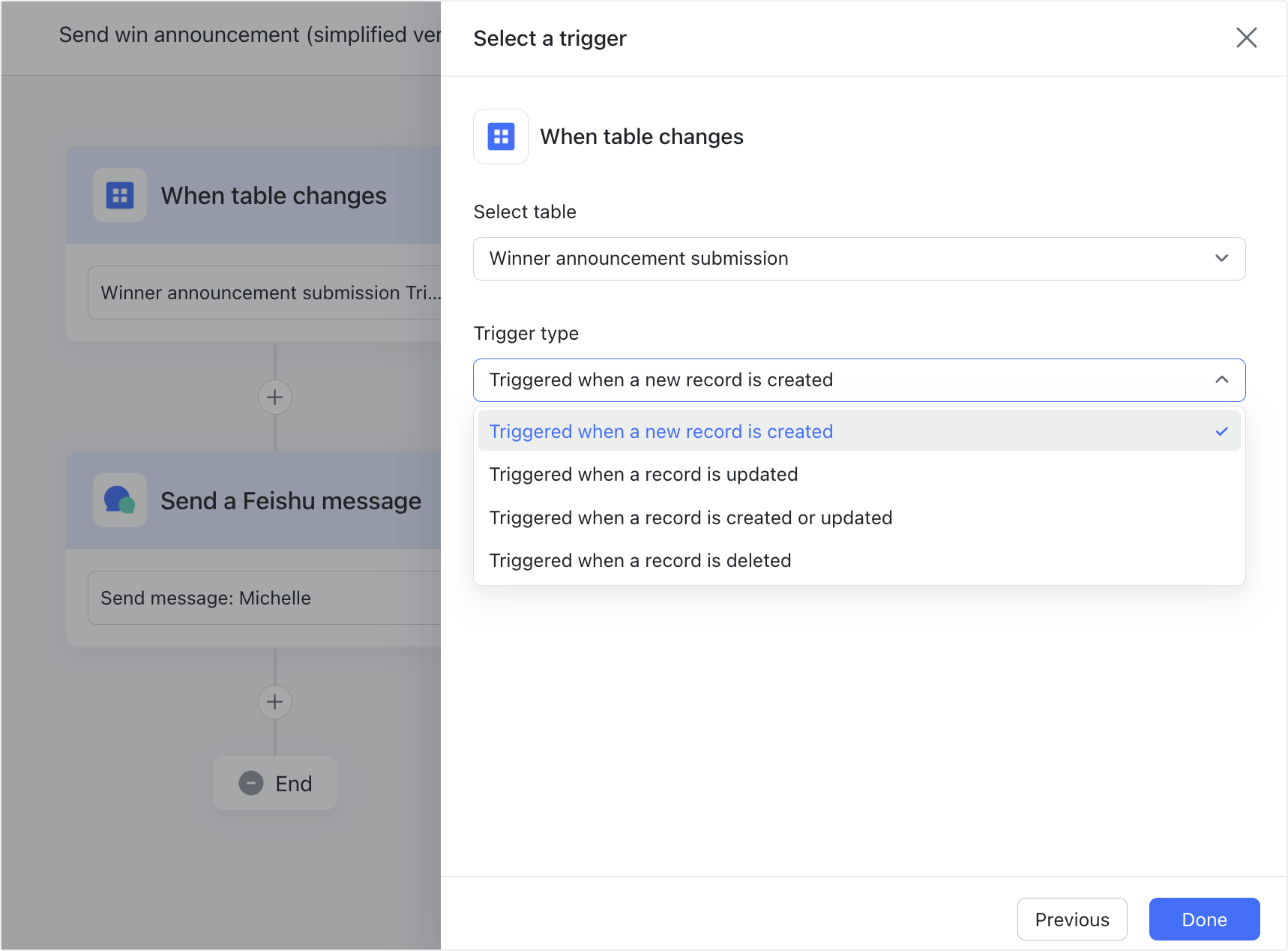
Task: Select 'Triggered when a record is created or updated'
Action: point(690,518)
